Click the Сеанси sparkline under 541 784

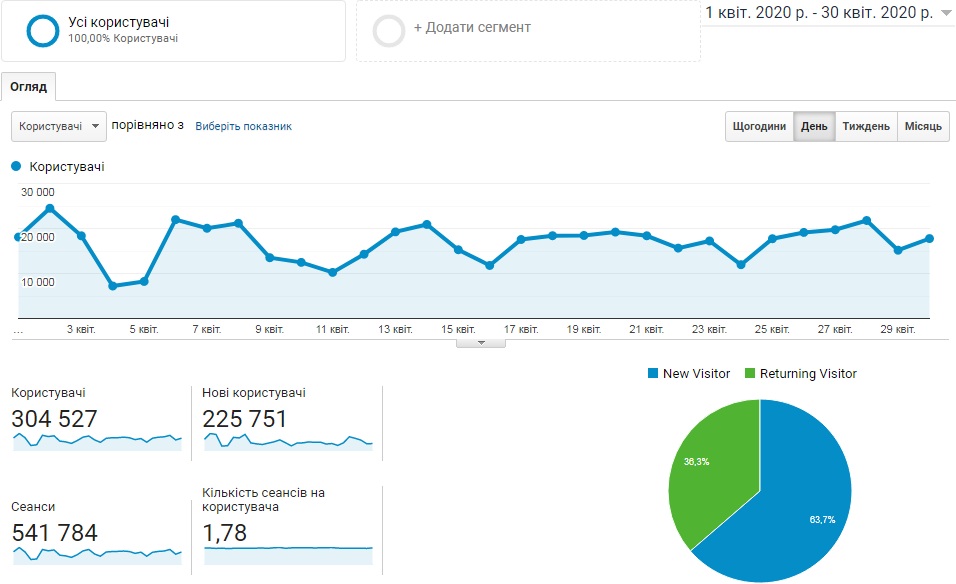point(98,555)
